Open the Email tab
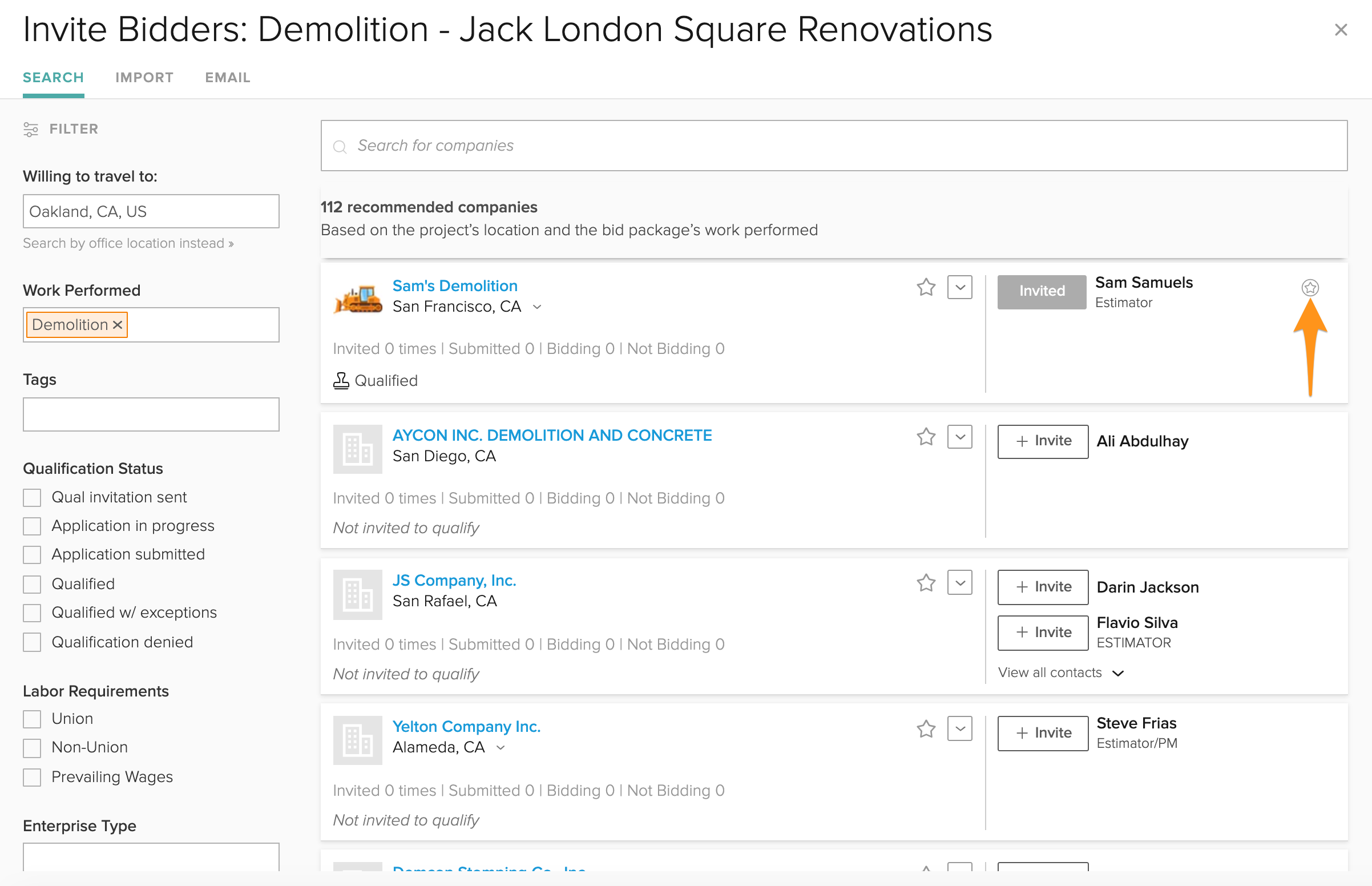Screen dimensions: 1372x886 228,78
